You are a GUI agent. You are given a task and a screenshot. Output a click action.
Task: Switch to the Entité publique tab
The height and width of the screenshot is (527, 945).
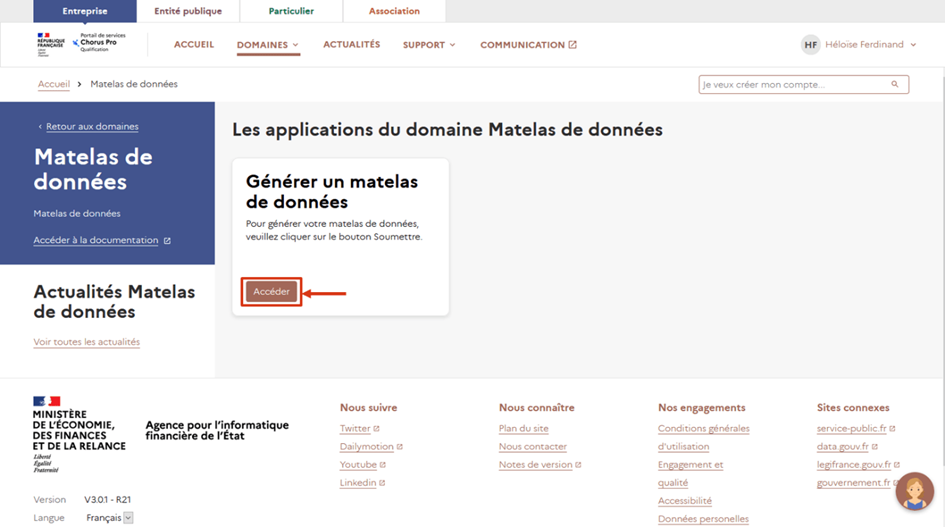pos(188,11)
